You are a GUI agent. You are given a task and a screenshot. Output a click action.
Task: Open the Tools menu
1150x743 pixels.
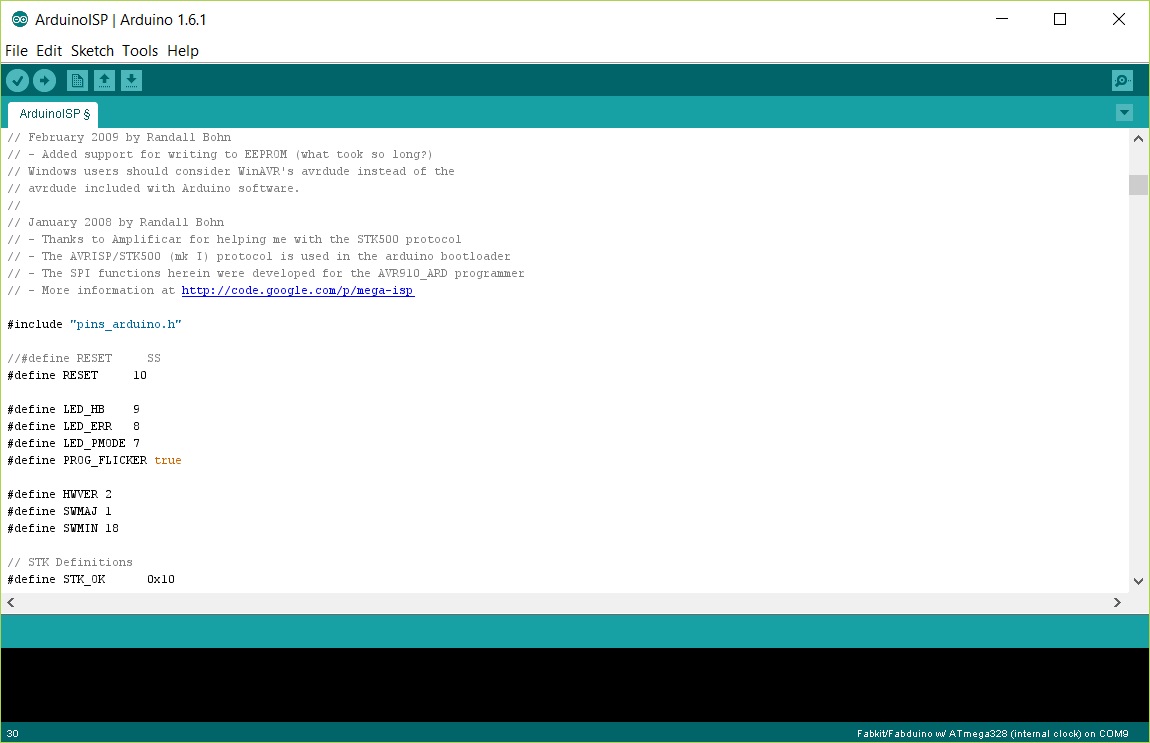point(140,51)
